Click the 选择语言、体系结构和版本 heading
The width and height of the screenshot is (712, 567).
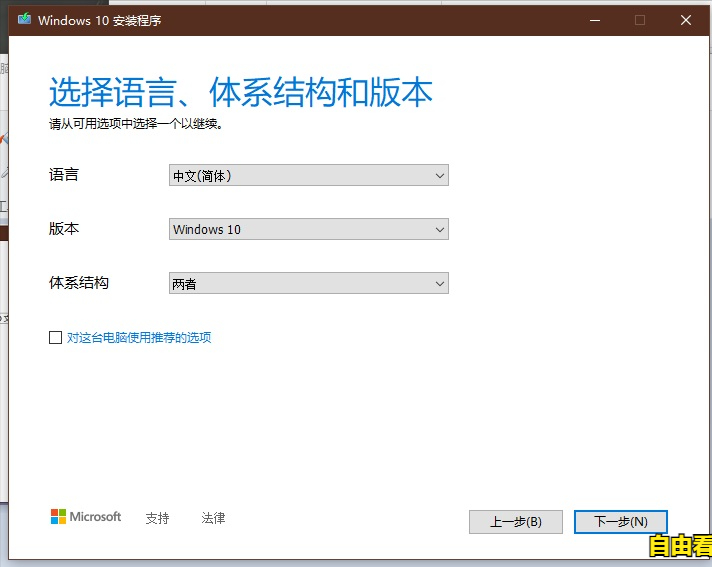point(241,92)
